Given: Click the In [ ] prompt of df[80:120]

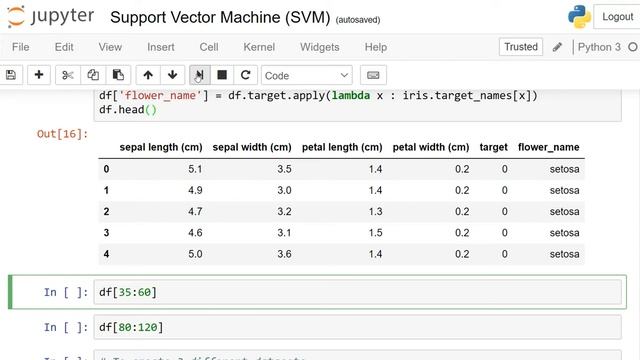Looking at the screenshot, I should [x=66, y=327].
